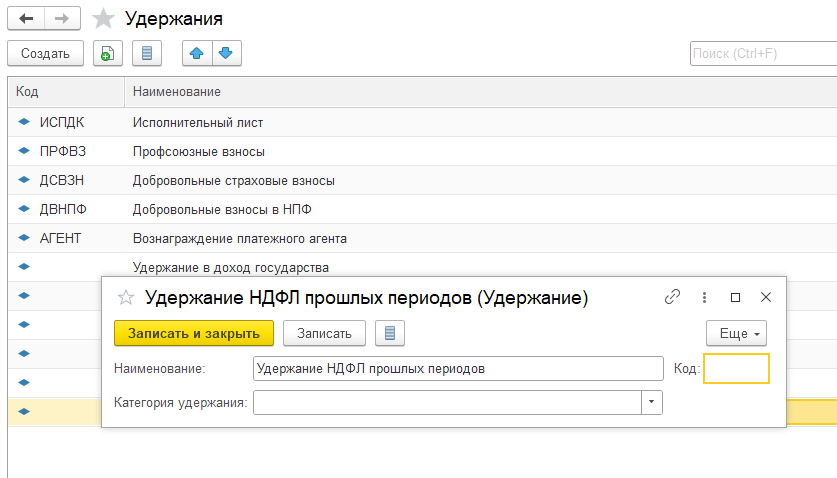Create new item by copying icon

108,53
